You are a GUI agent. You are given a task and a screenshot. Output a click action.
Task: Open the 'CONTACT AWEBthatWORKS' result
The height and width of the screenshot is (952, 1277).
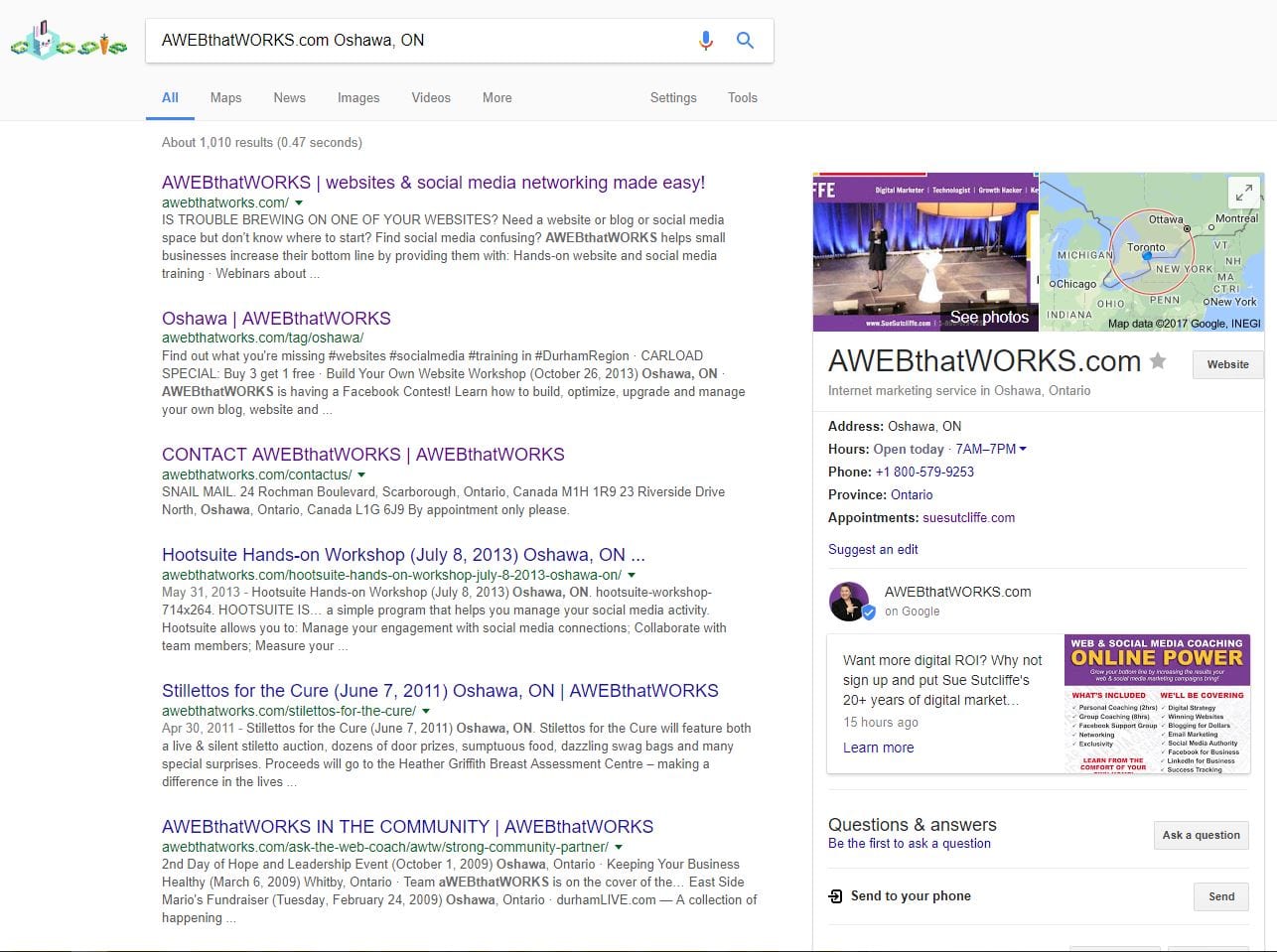pyautogui.click(x=362, y=455)
